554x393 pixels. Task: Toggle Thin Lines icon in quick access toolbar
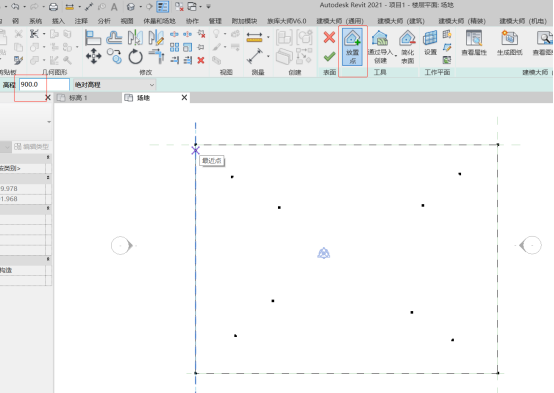(x=163, y=6)
